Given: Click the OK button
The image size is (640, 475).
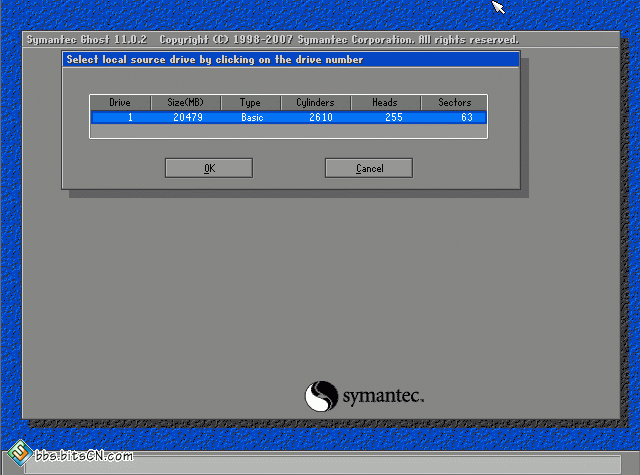Looking at the screenshot, I should [x=209, y=168].
